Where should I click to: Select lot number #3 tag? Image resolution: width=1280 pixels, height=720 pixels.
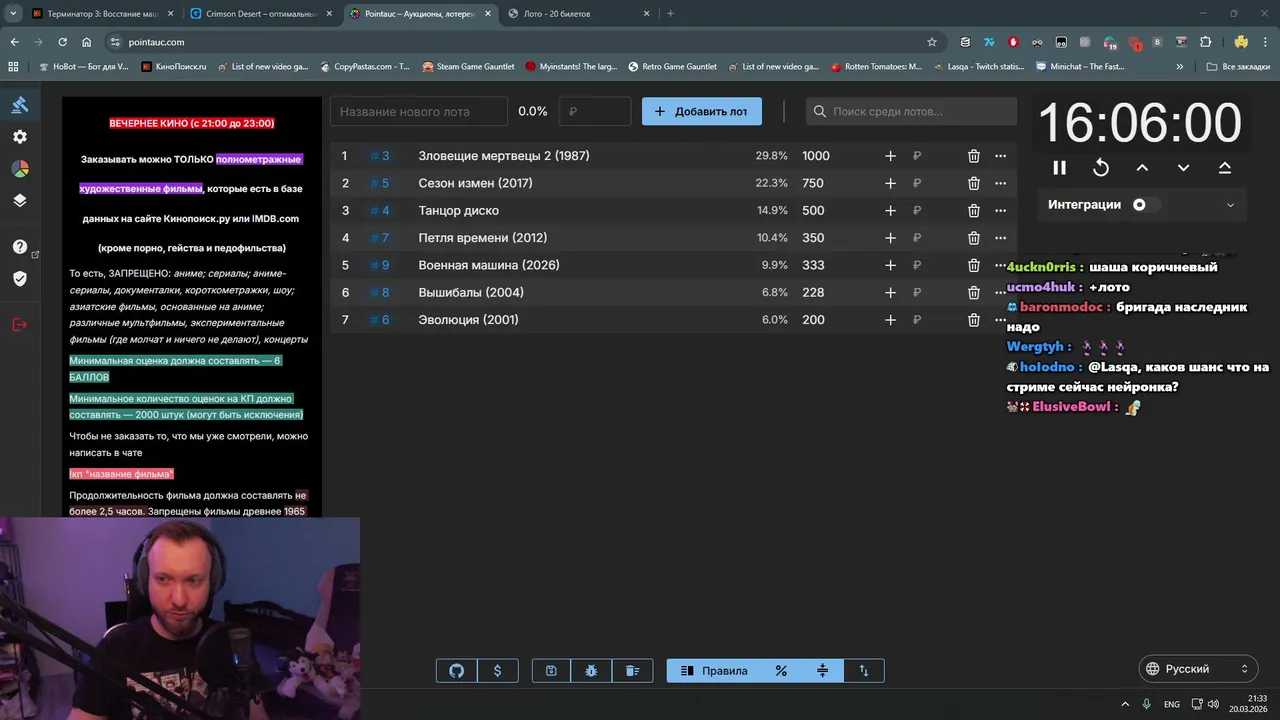380,156
